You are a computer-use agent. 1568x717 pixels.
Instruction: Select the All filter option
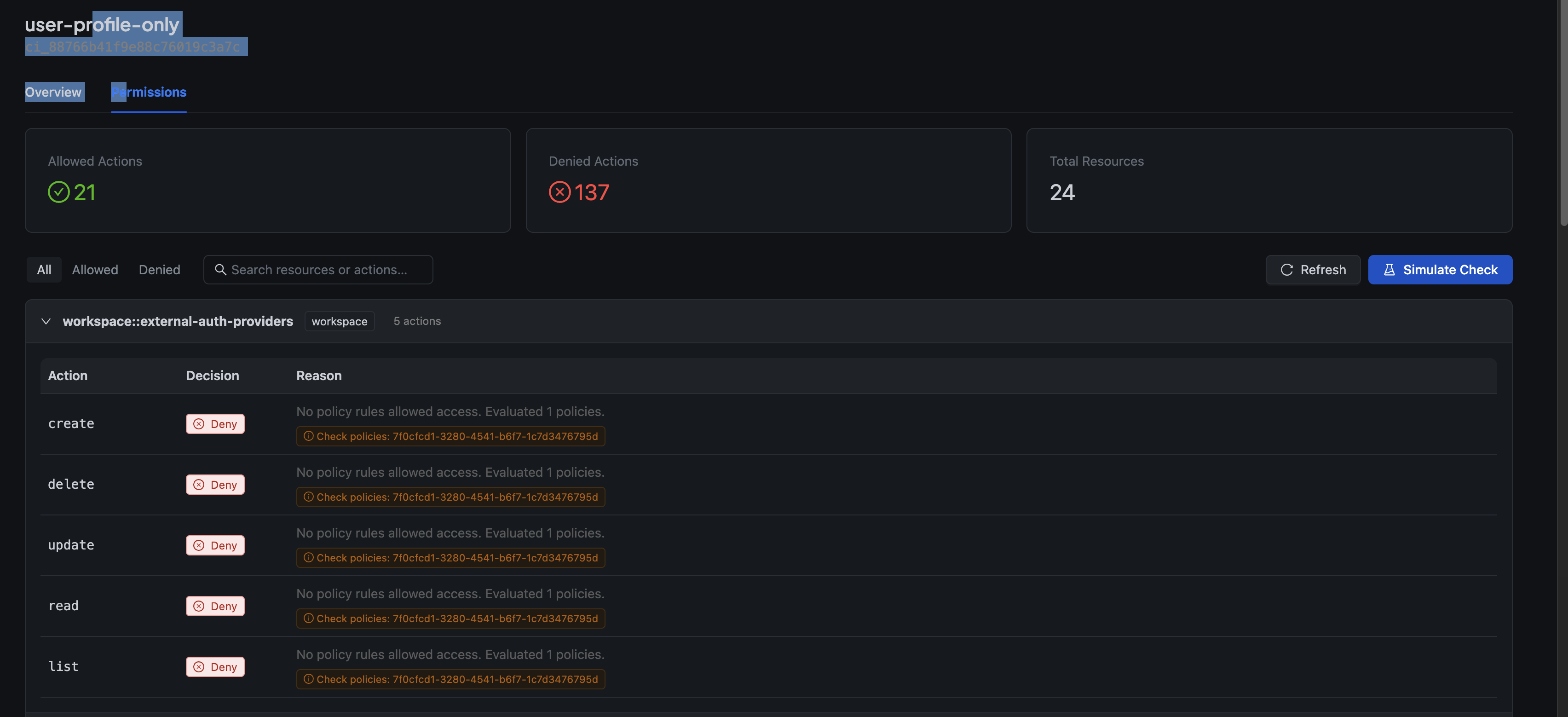[44, 270]
